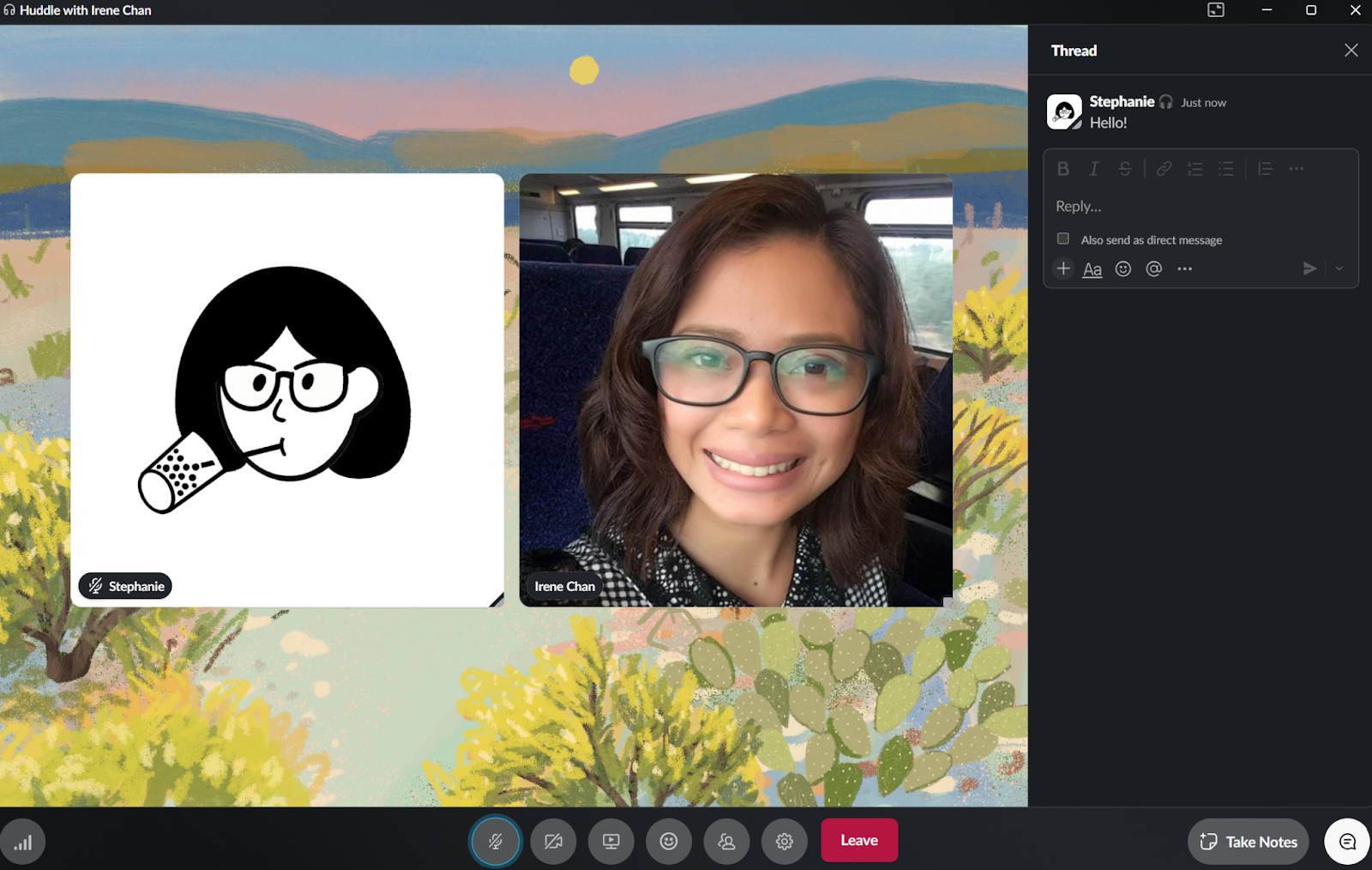Unmute the microphone in huddle controls
This screenshot has width=1372, height=870.
pos(496,842)
